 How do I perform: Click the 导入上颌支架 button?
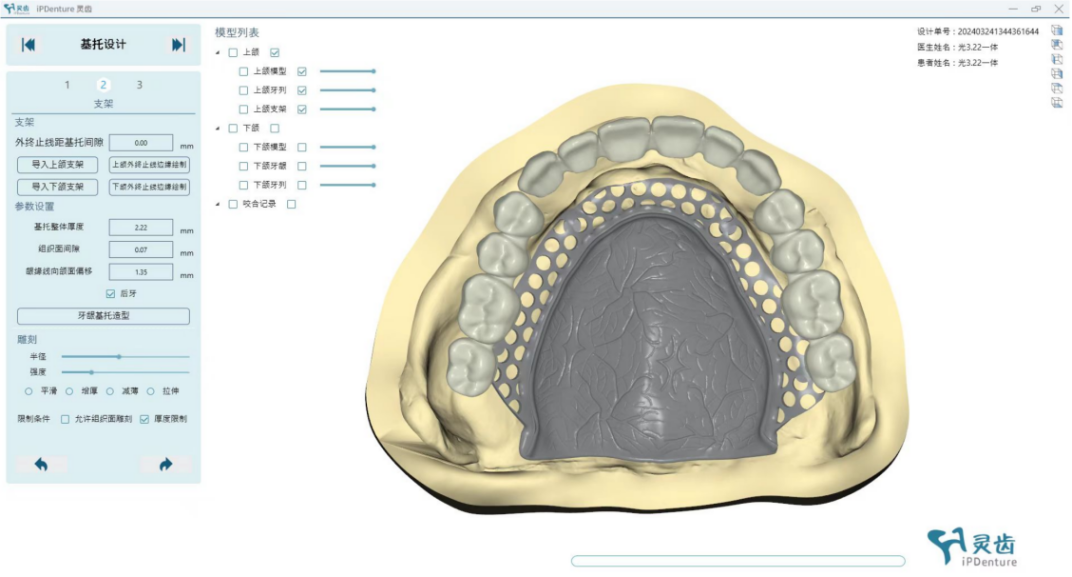coord(58,165)
